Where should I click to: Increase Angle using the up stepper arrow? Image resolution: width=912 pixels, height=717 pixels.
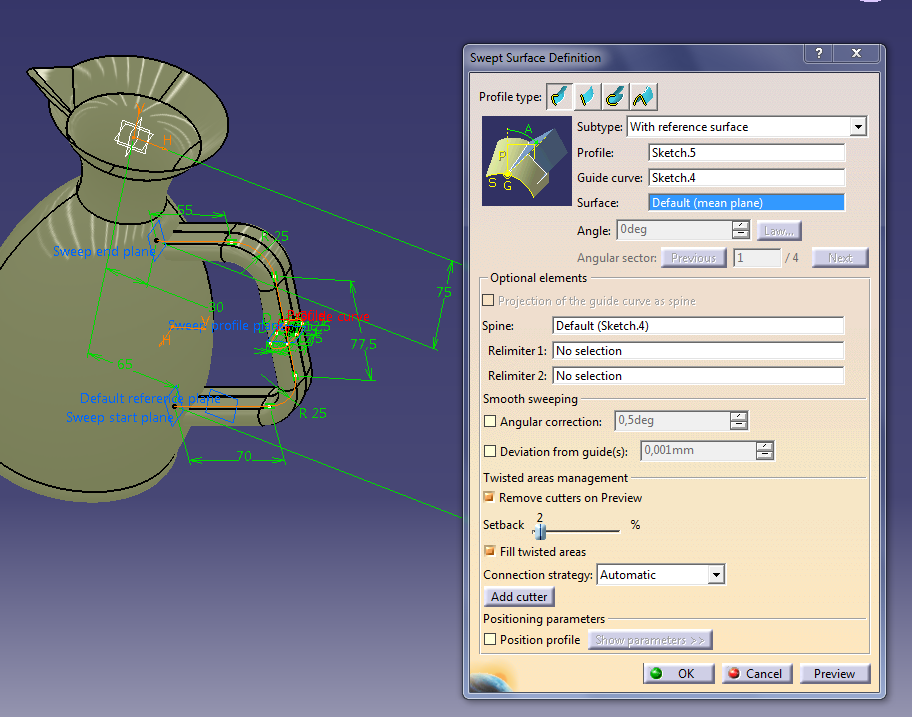(739, 225)
